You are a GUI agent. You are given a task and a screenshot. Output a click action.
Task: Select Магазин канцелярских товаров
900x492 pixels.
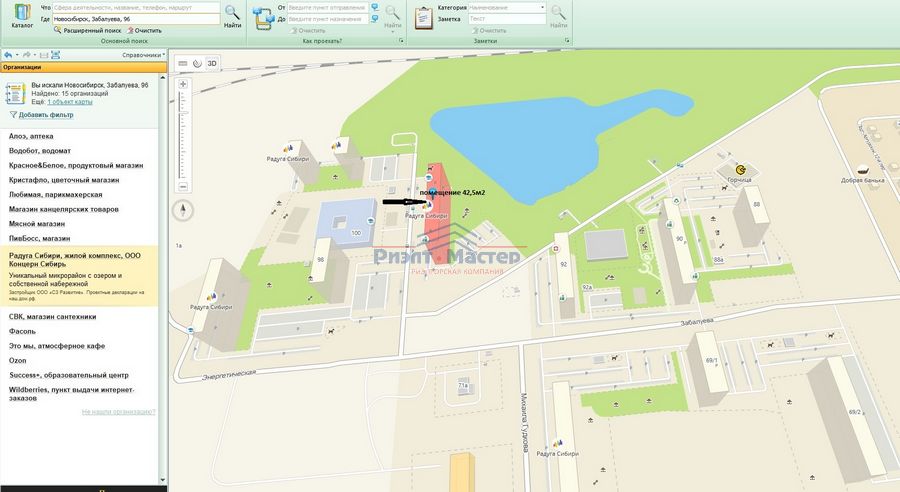point(63,209)
